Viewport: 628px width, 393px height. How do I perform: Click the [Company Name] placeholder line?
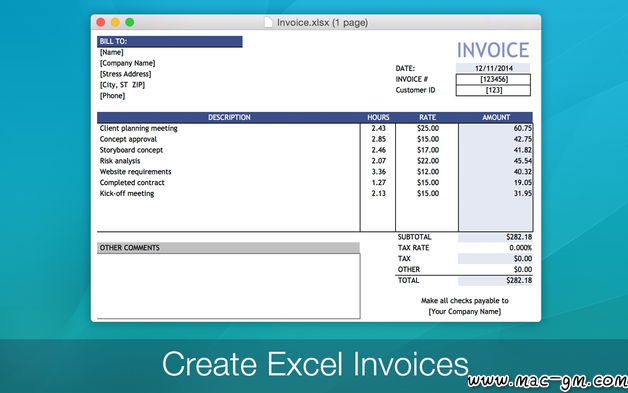pos(127,63)
